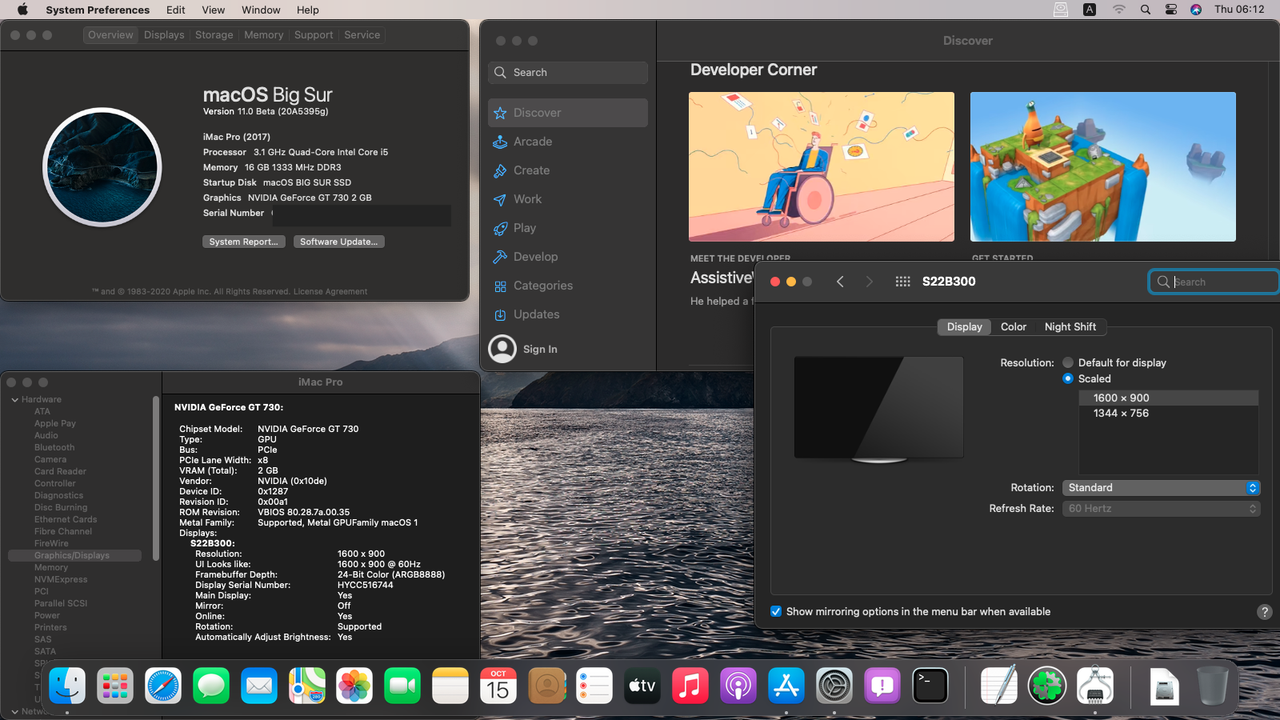This screenshot has height=720, width=1280.
Task: Open the Edit menu
Action: (176, 9)
